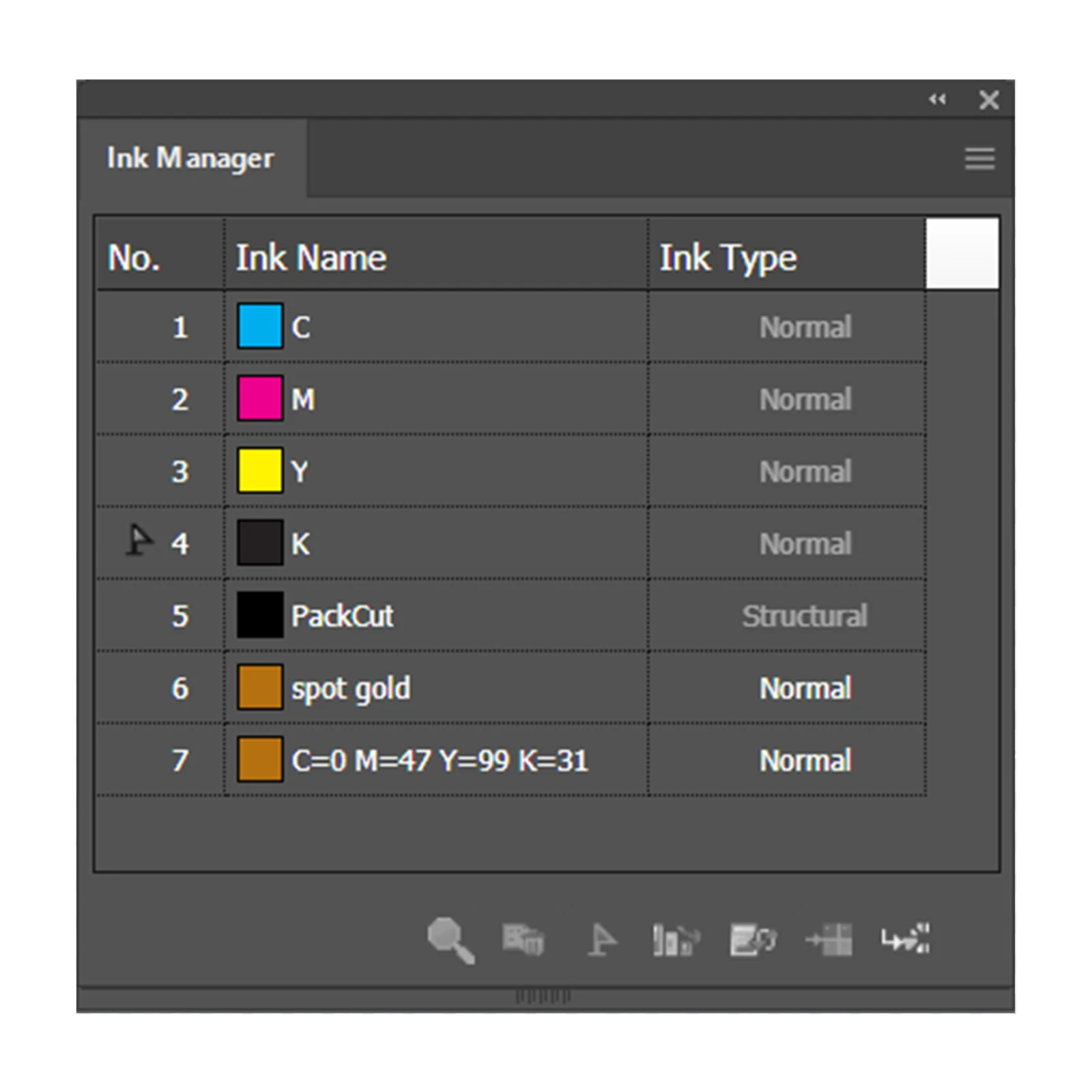Close the Ink Manager panel

pyautogui.click(x=989, y=100)
